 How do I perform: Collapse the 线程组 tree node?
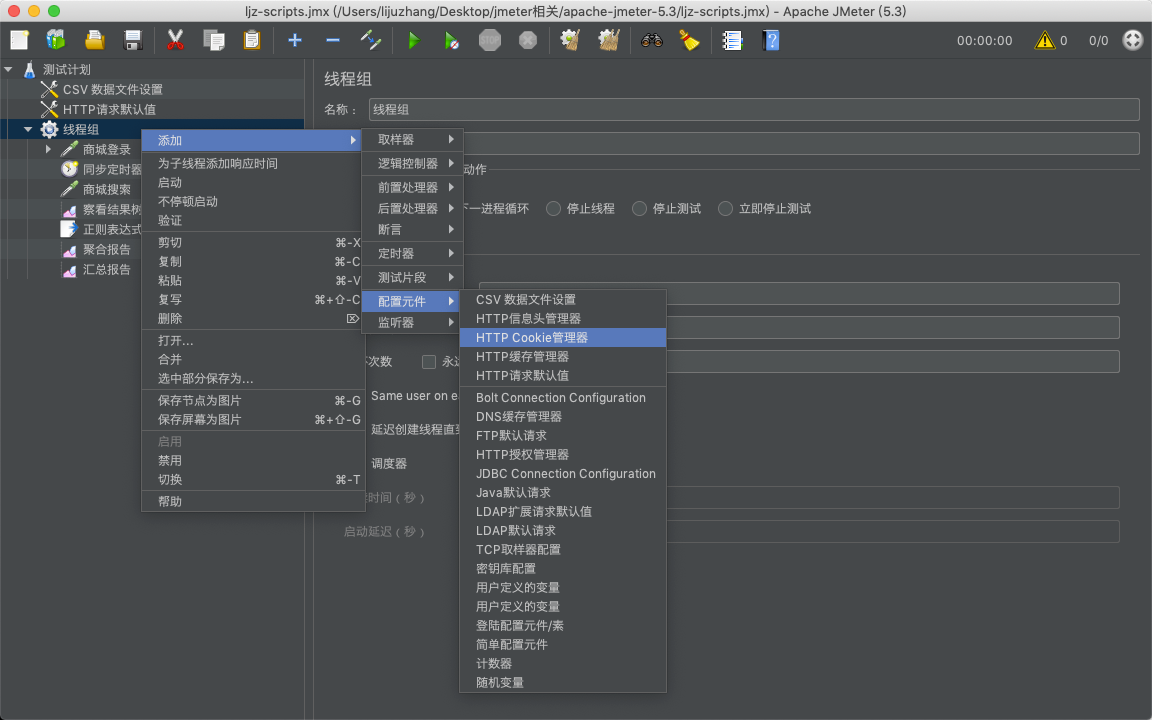(29, 129)
